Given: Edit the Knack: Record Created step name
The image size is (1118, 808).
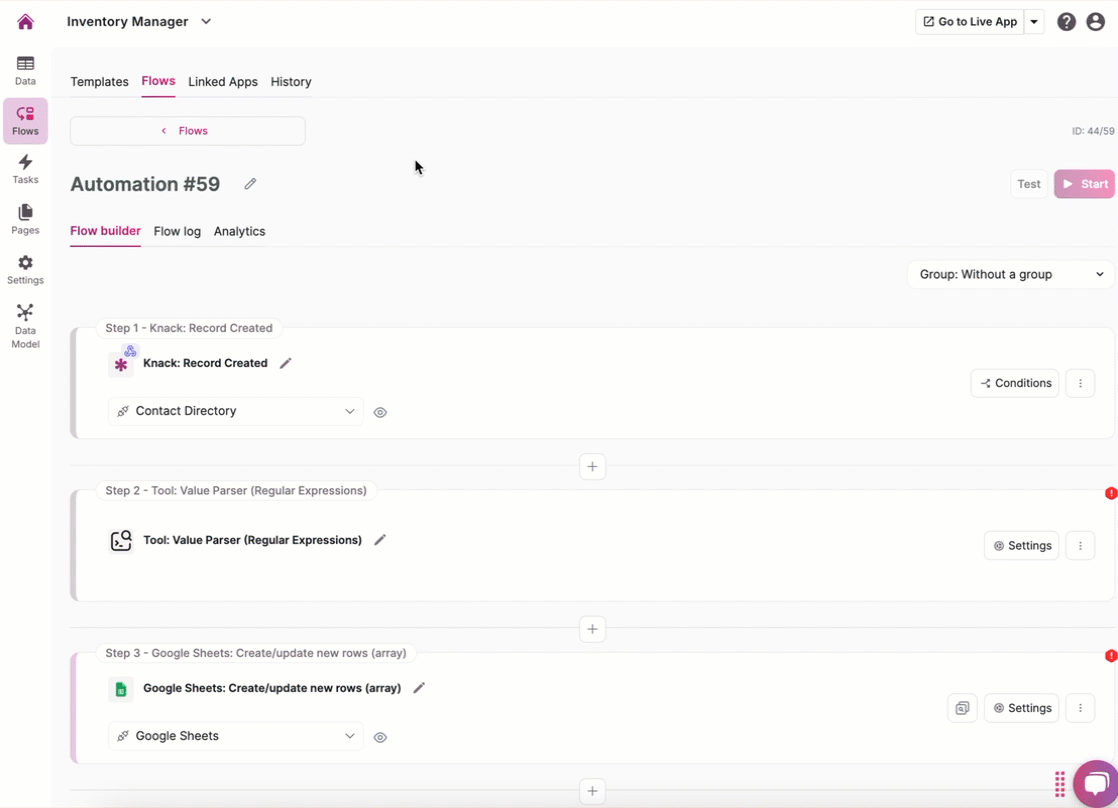Looking at the screenshot, I should (x=285, y=363).
